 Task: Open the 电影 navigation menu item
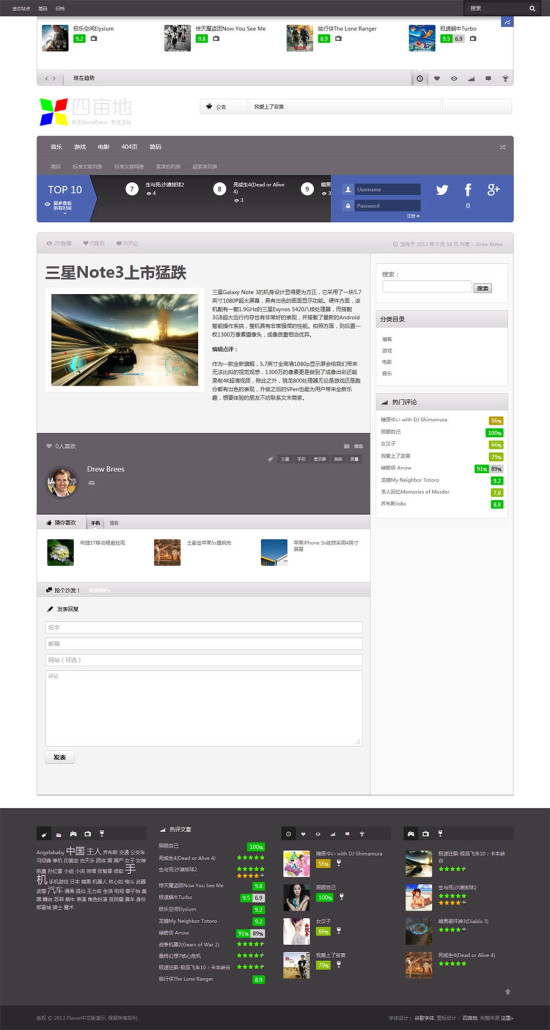click(x=103, y=146)
